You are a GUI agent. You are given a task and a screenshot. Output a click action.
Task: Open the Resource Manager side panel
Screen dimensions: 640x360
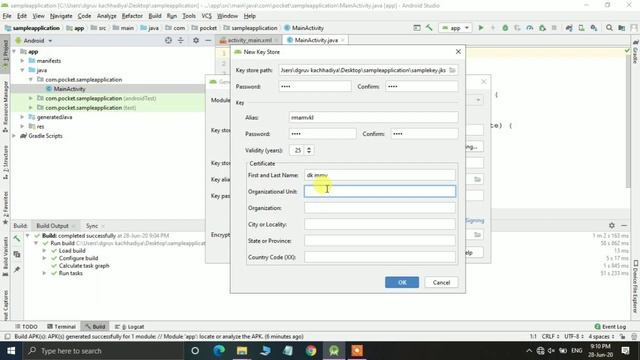coord(5,107)
